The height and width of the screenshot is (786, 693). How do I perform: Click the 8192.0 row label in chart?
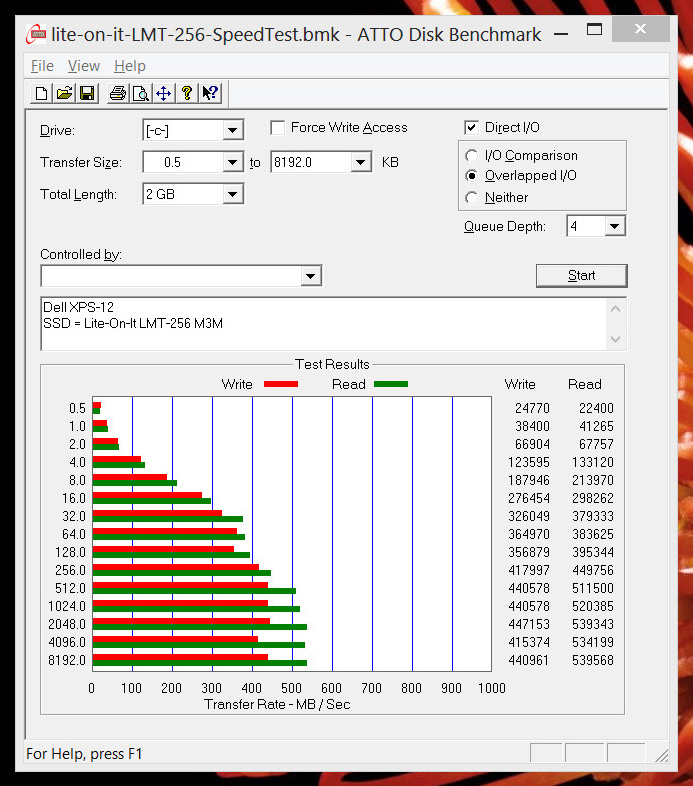pyautogui.click(x=67, y=660)
